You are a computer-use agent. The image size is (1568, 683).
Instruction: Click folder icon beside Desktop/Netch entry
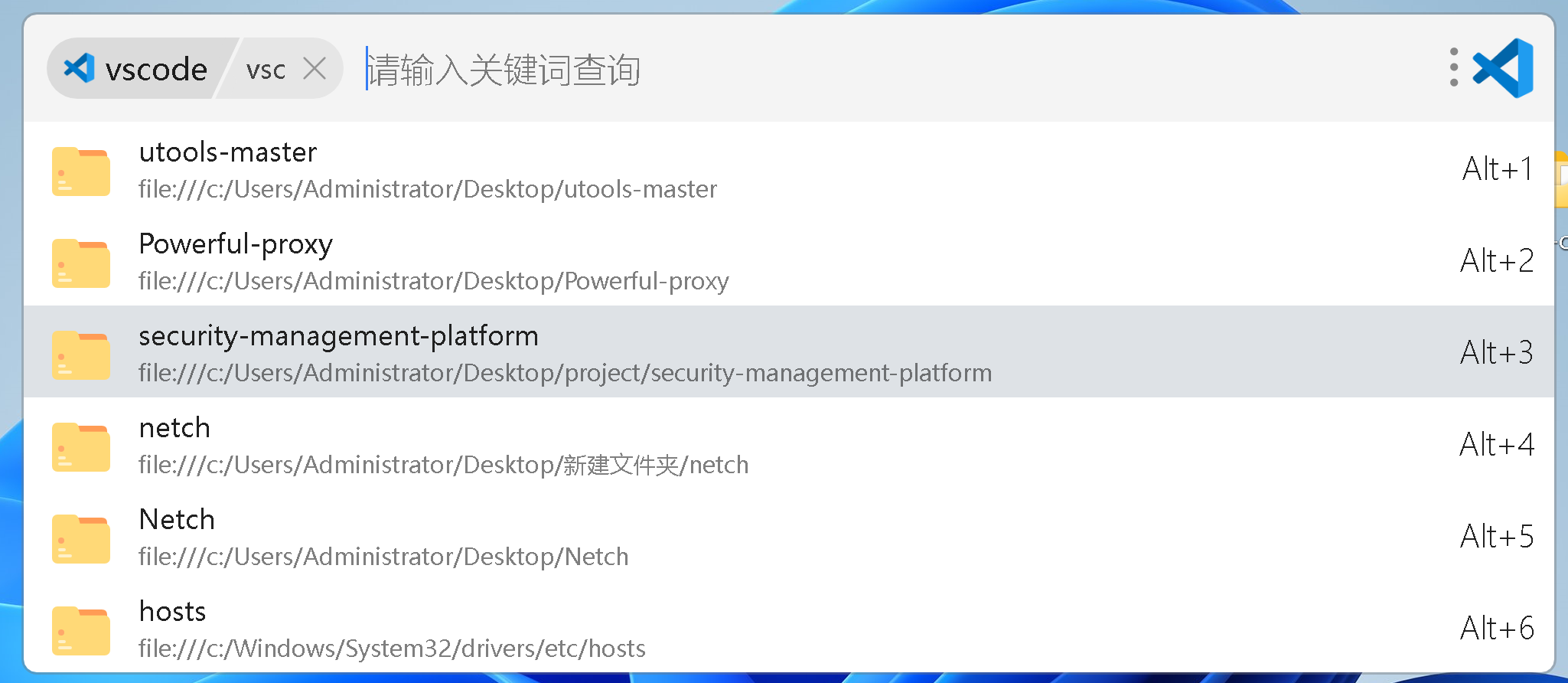point(81,539)
